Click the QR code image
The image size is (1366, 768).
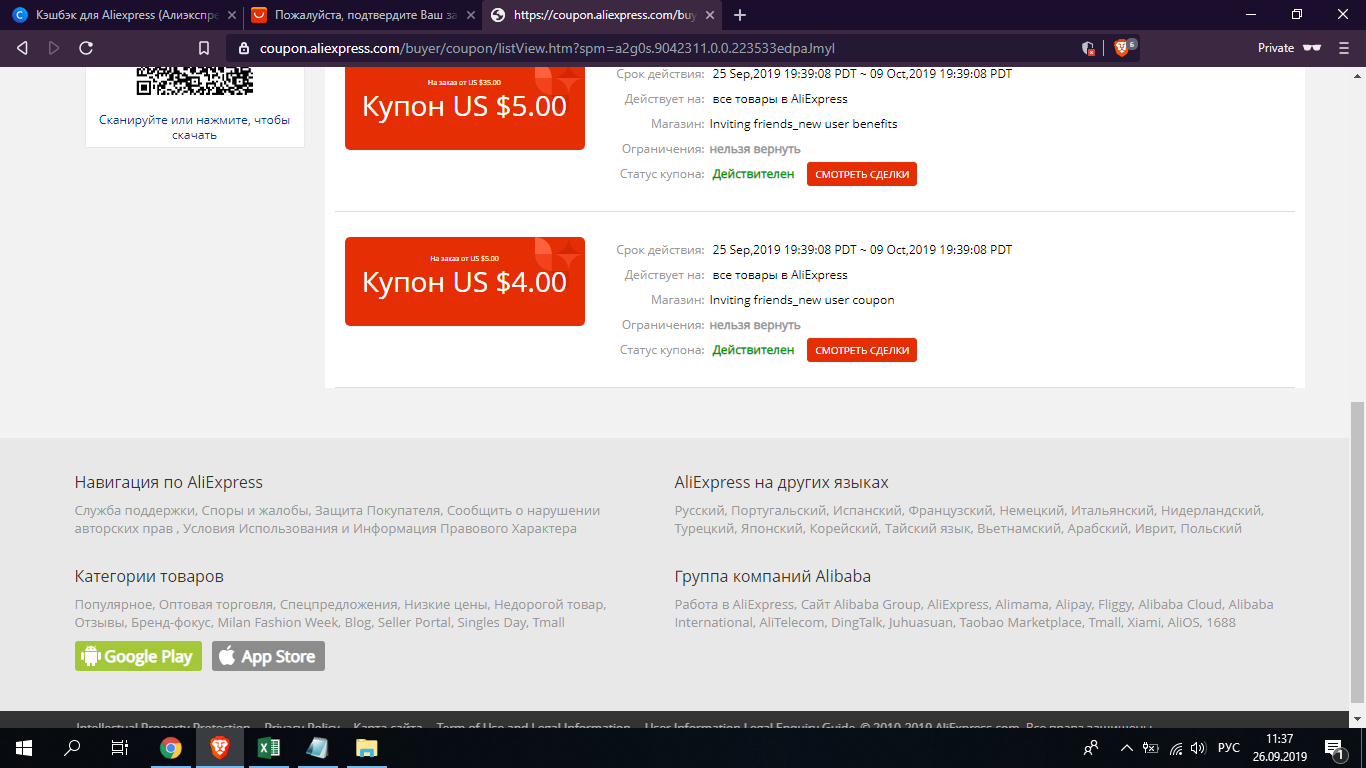pyautogui.click(x=195, y=81)
